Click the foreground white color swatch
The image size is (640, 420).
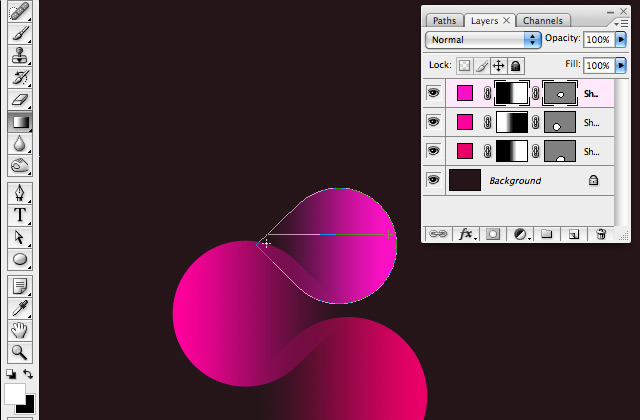pos(14,392)
